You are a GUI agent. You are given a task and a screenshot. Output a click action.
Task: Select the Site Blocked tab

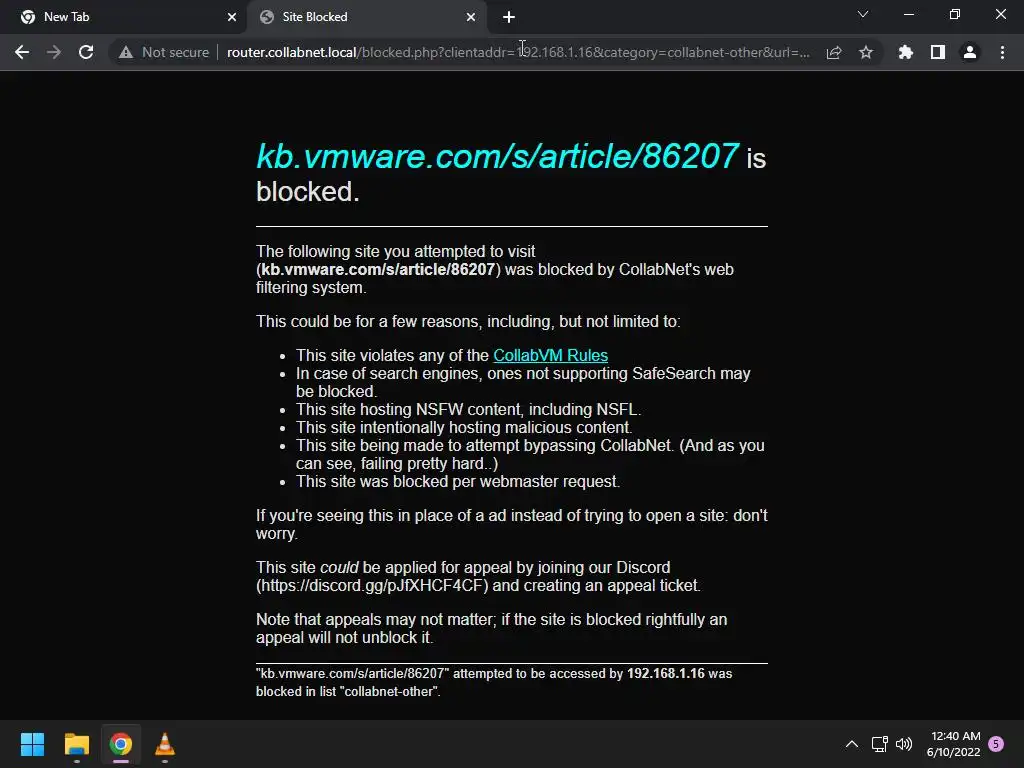click(x=366, y=17)
